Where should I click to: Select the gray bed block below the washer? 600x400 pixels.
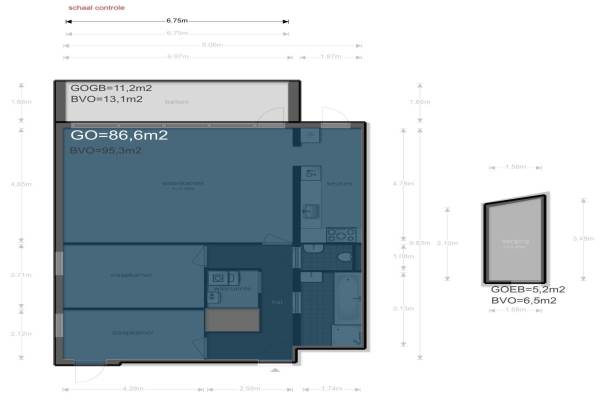tap(230, 321)
